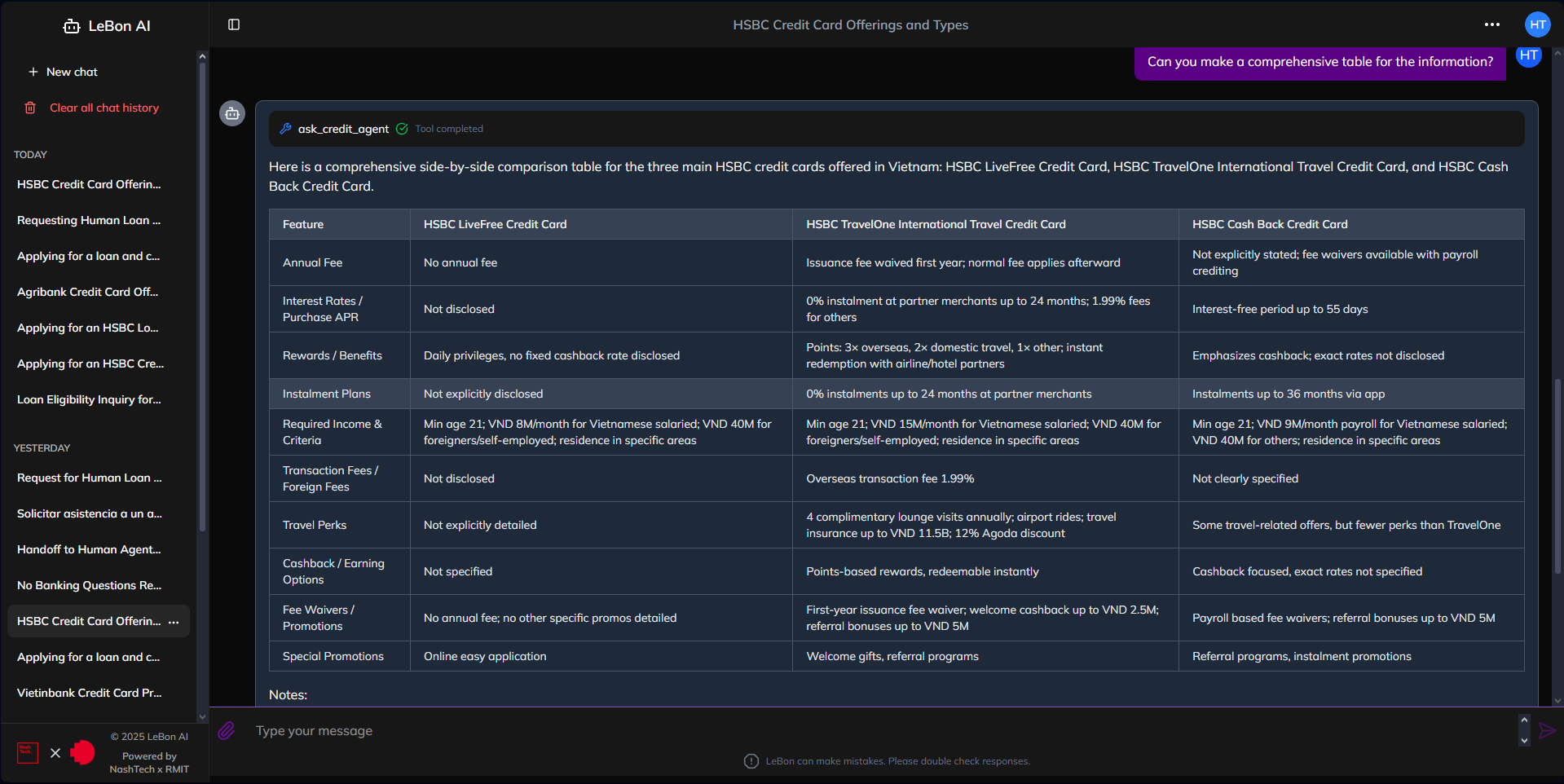Click the wrench icon of ask_credit_agent
1564x784 pixels.
pyautogui.click(x=285, y=129)
